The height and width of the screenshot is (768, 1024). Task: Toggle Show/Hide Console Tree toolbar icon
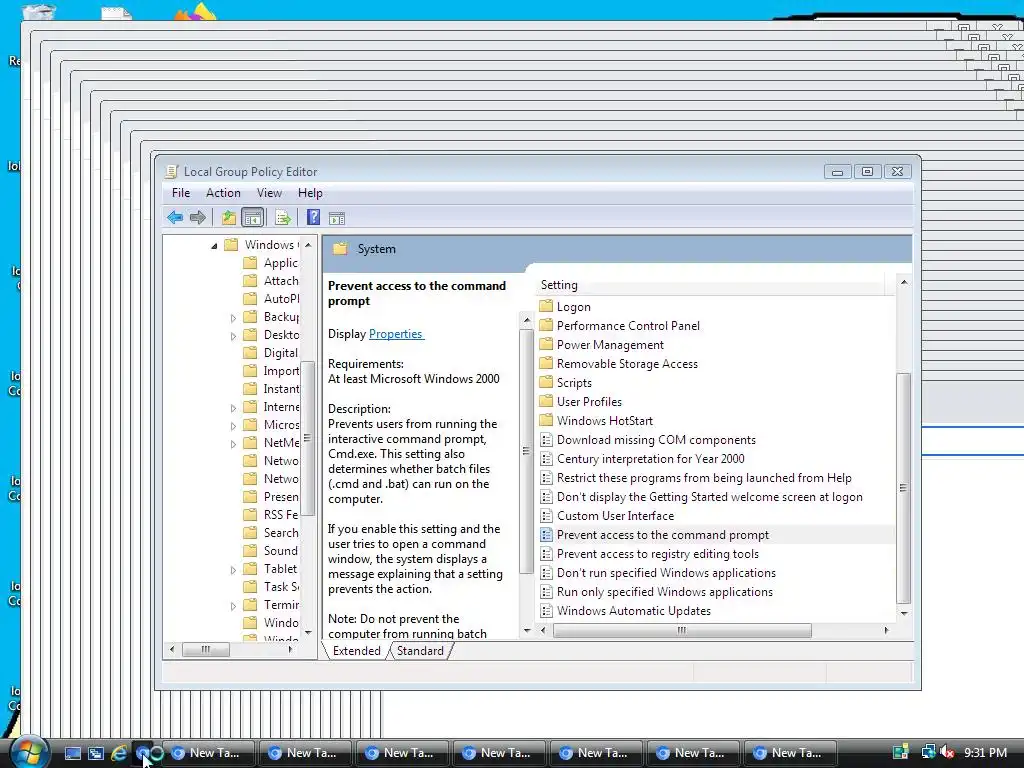[252, 217]
